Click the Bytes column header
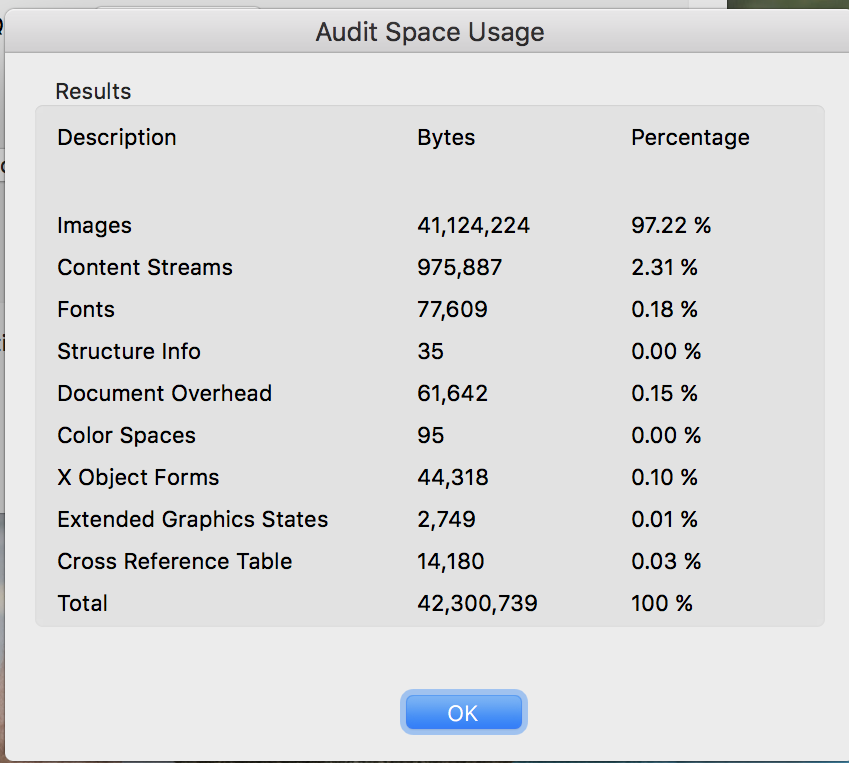This screenshot has height=763, width=849. [446, 138]
